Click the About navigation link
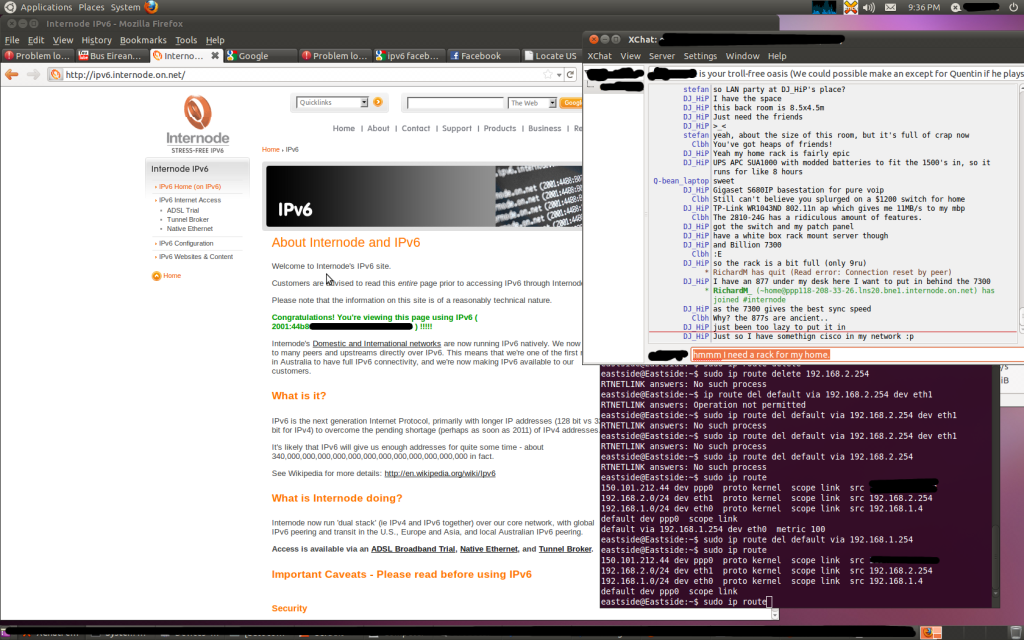This screenshot has width=1024, height=640. click(378, 129)
